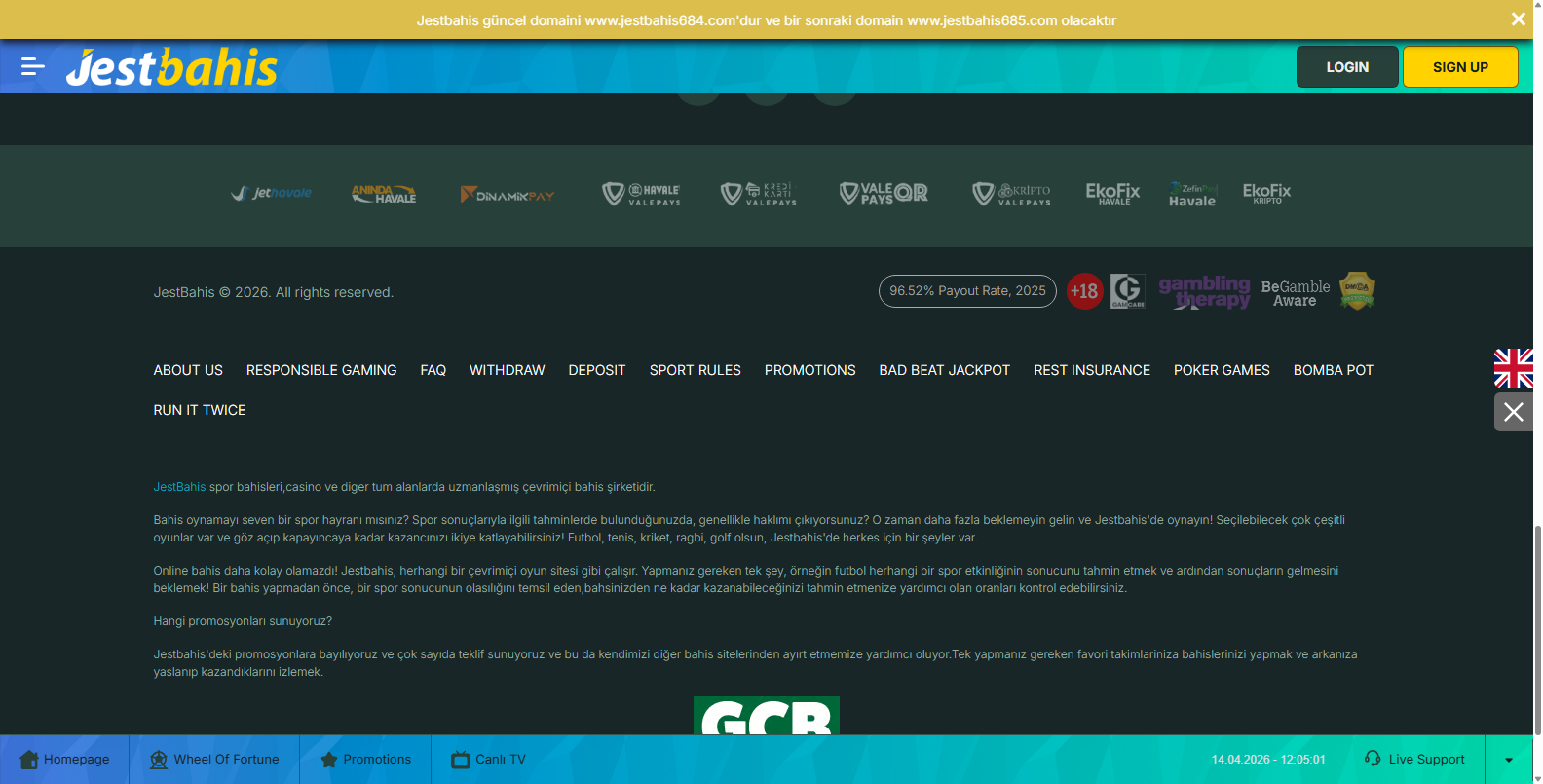Click the +18 age restriction icon
Viewport: 1543px width, 784px height.
(1085, 291)
